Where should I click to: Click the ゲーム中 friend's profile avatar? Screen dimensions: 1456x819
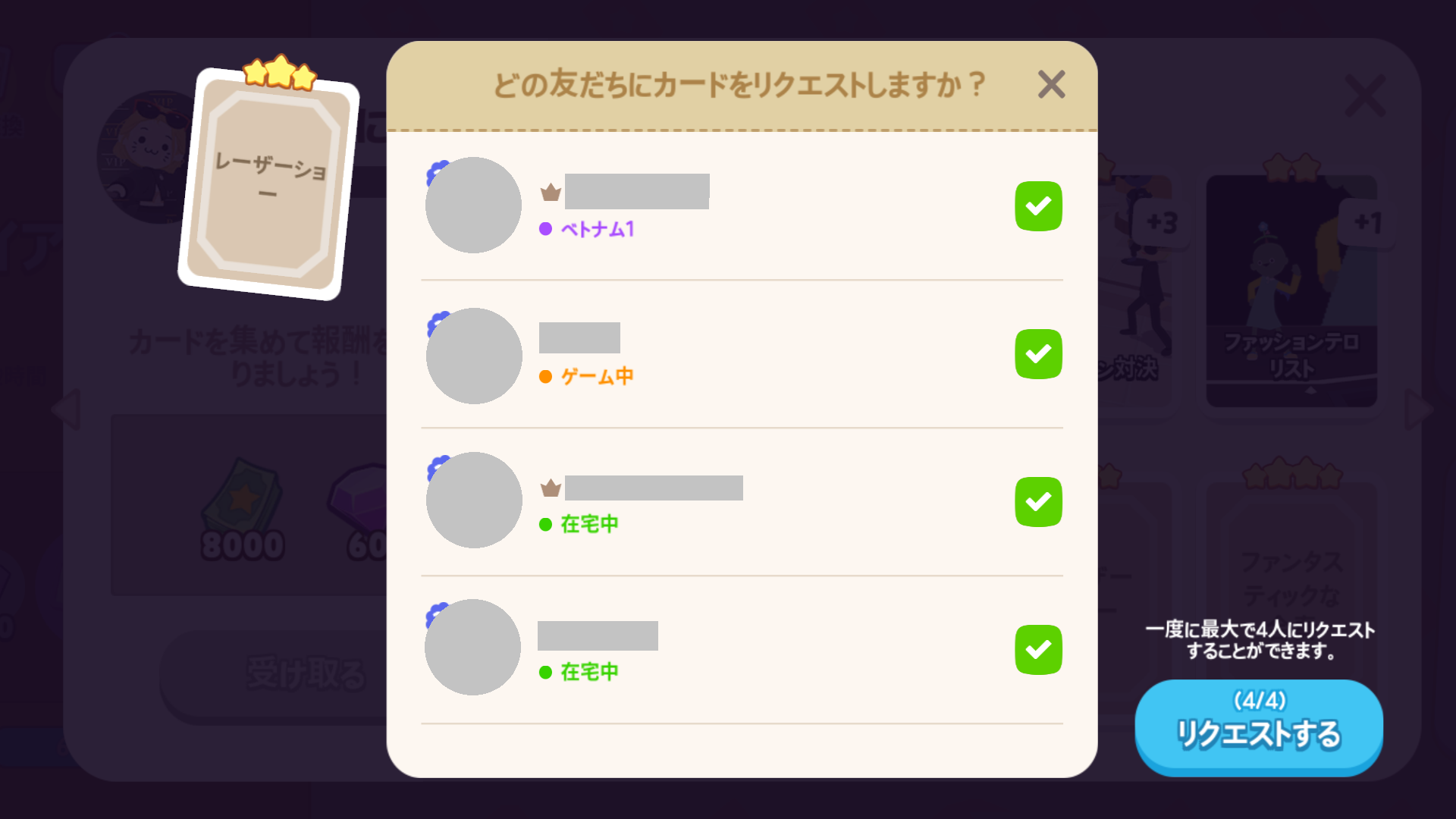[473, 356]
